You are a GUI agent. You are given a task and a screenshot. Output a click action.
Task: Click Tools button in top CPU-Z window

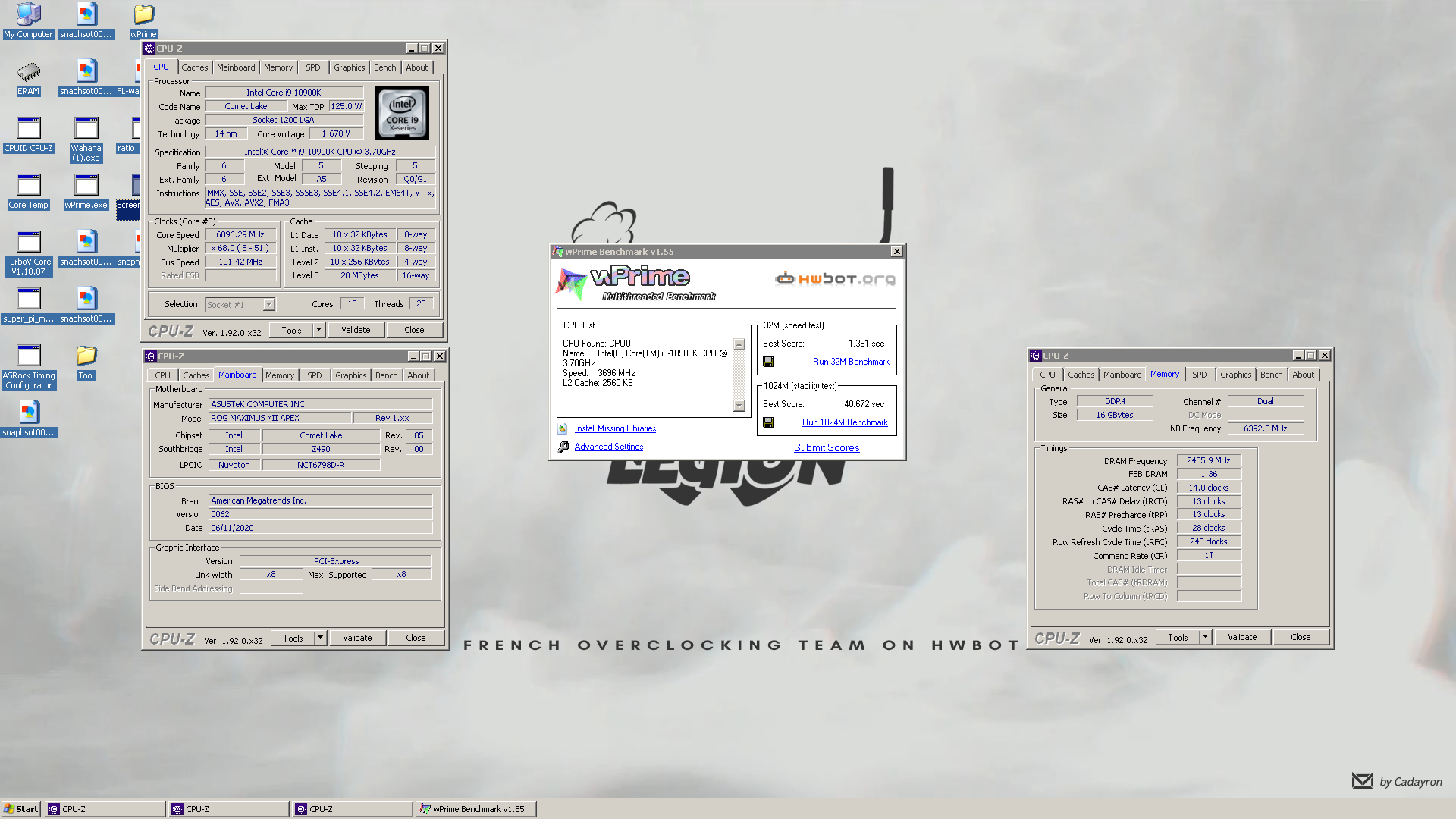pos(291,330)
